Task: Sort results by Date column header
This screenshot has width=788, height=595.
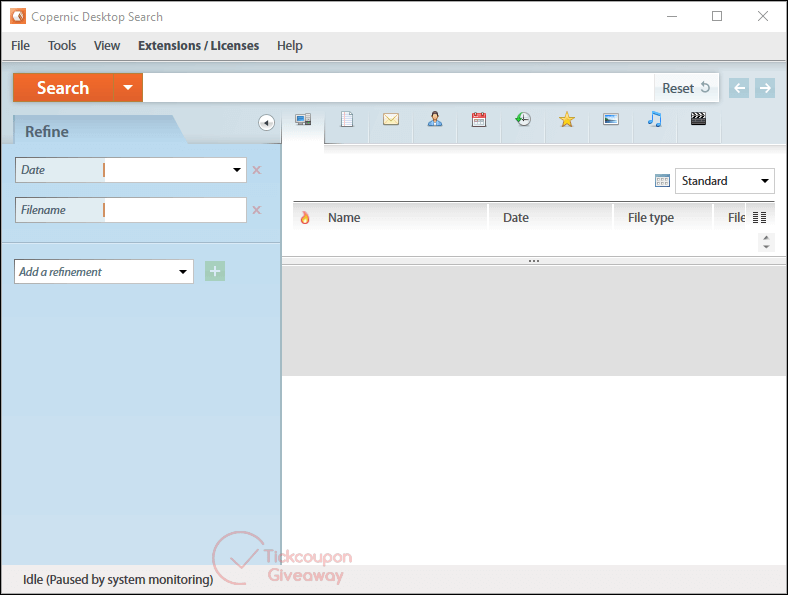Action: (516, 218)
